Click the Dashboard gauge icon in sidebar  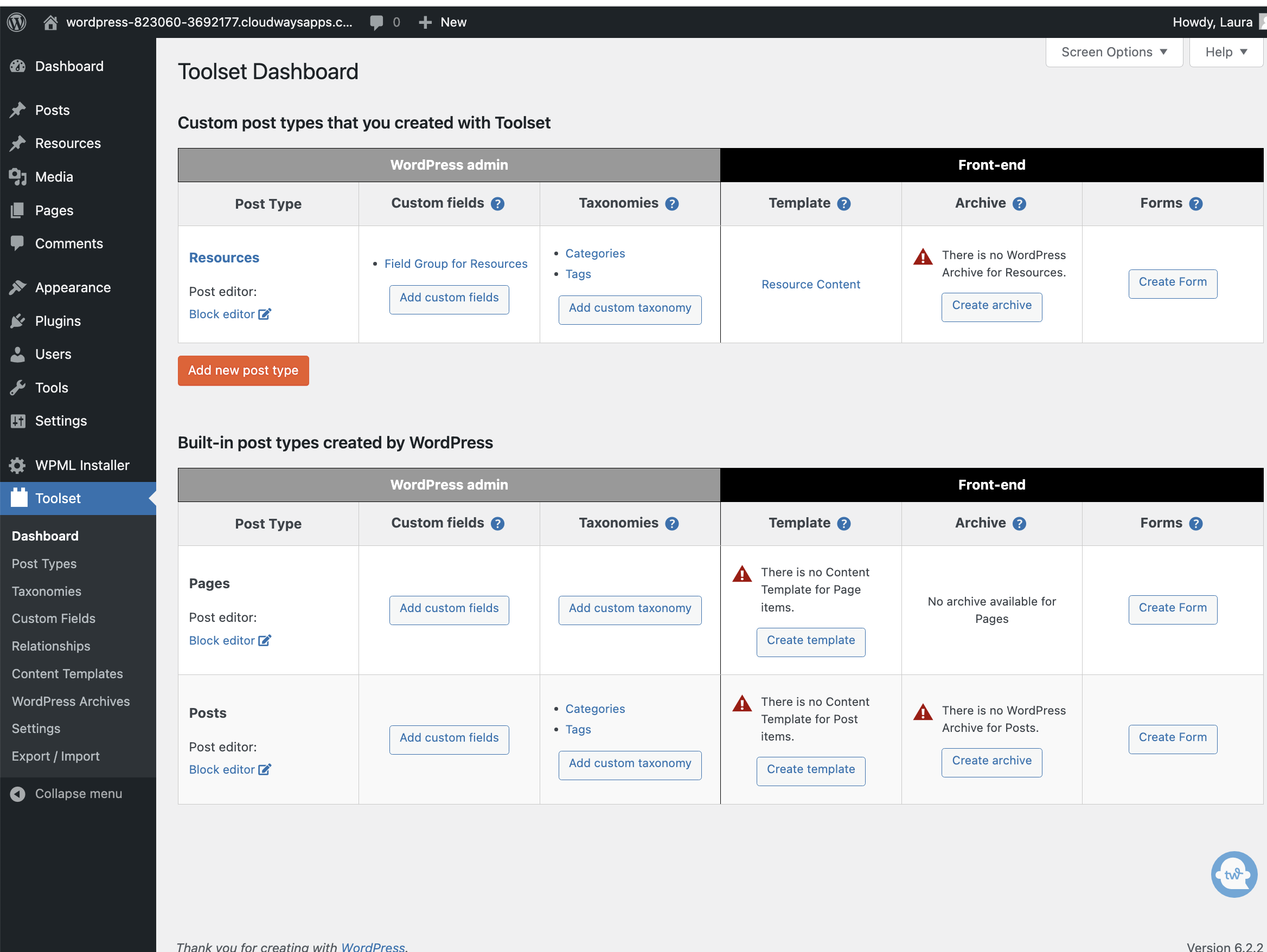(18, 66)
